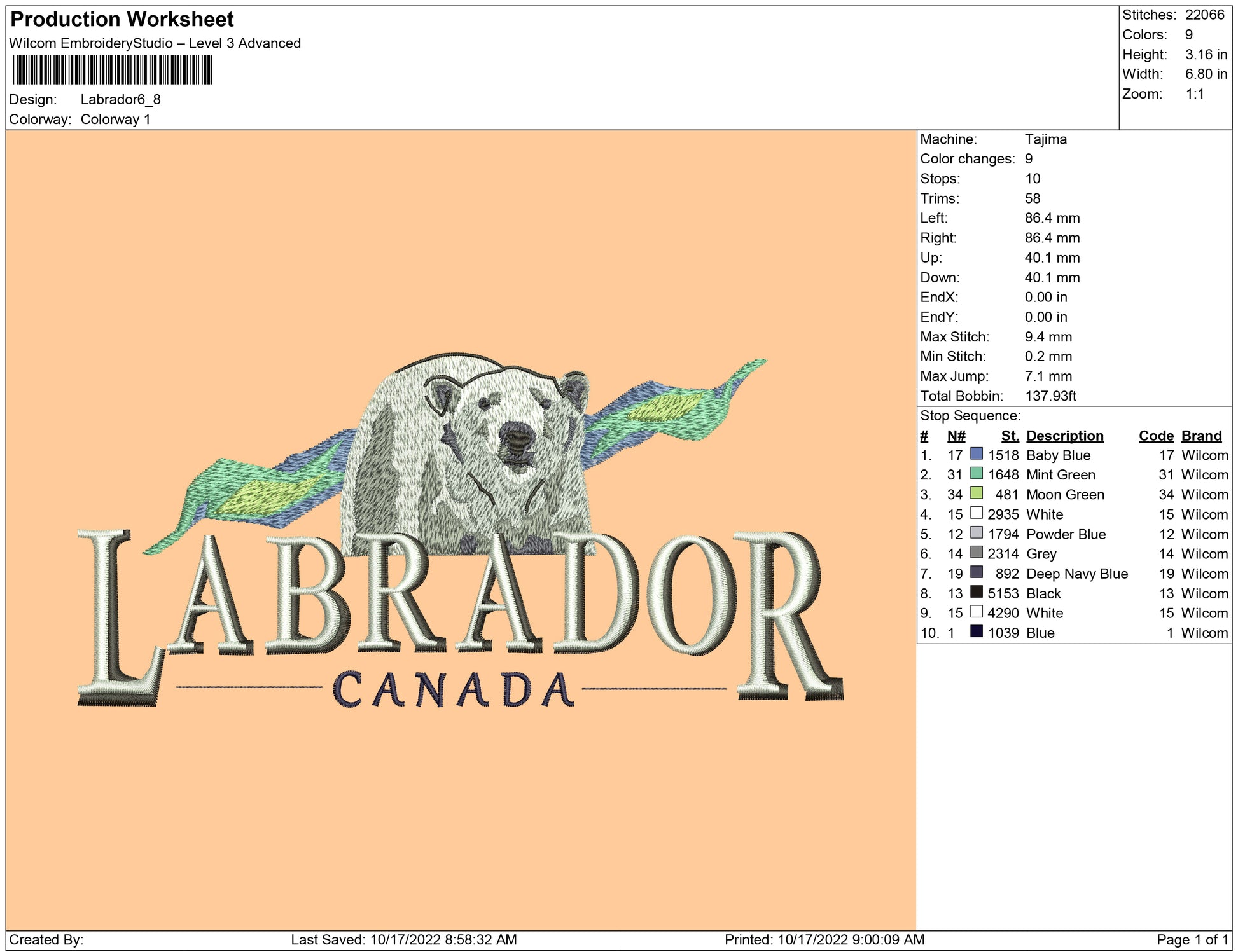Click the Powder Blue color swatch
Image resolution: width=1238 pixels, height=952 pixels.
(976, 533)
